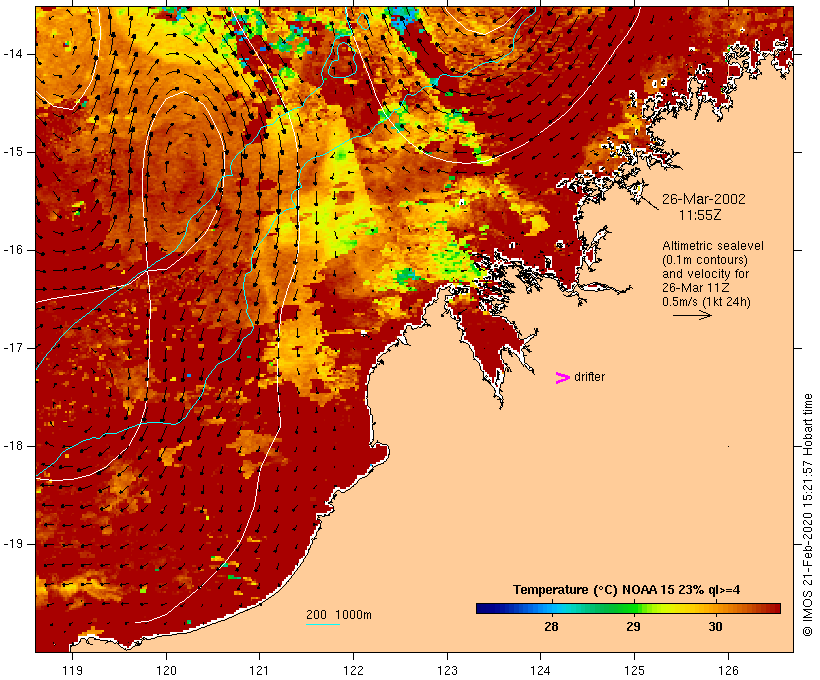Viewport: 820px width, 680px height.
Task: Click the 'Altimetric sealevel' caption text
Action: [x=712, y=246]
